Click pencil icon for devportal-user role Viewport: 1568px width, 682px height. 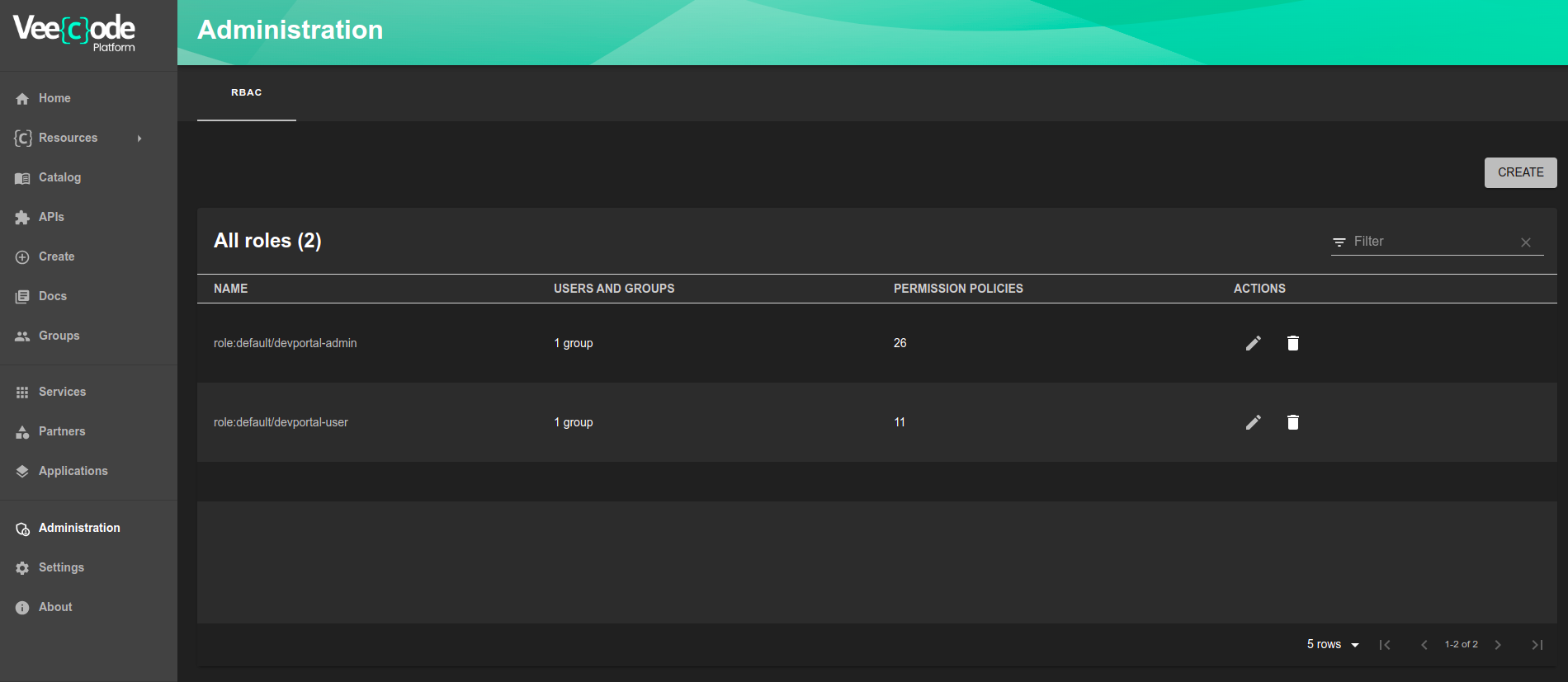(x=1253, y=422)
